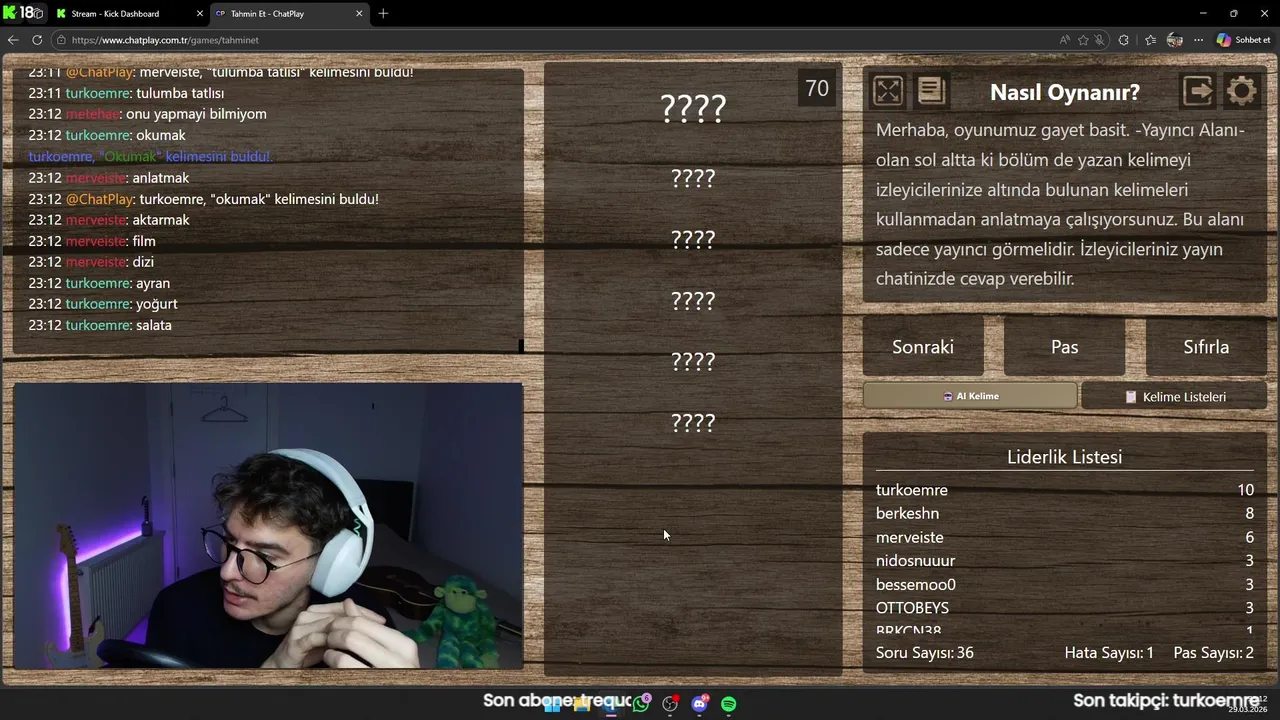Viewport: 1280px width, 720px height.
Task: Click Son takipçi: turkoemre overlay text
Action: (x=1166, y=700)
